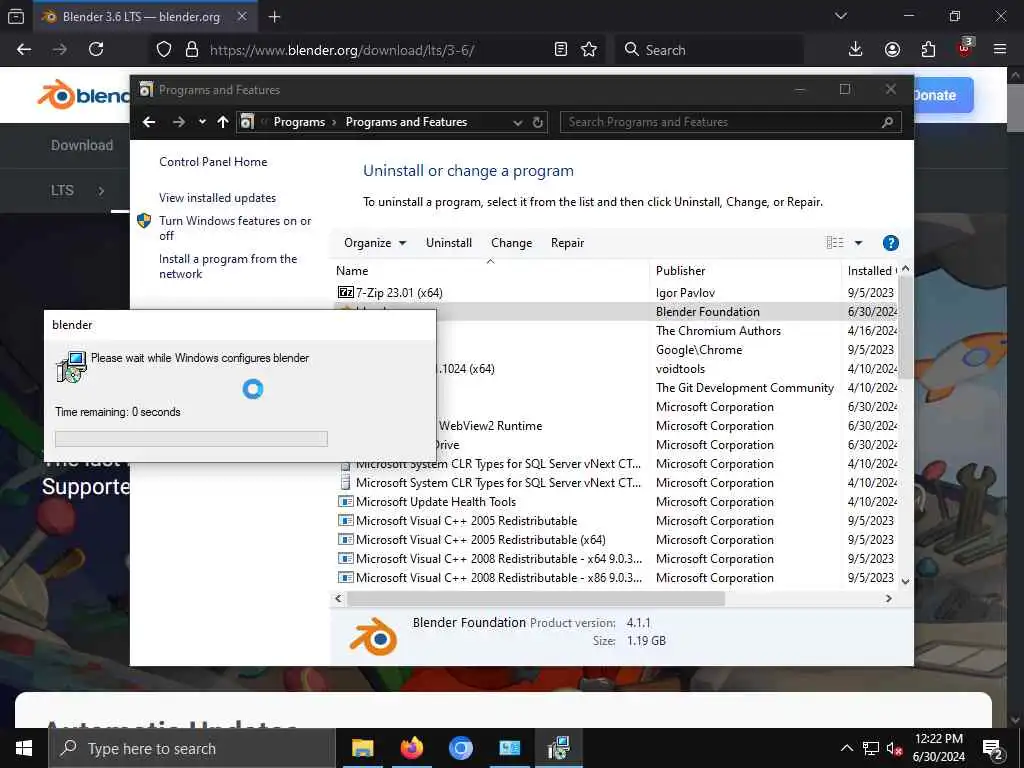This screenshot has height=768, width=1024.
Task: Change view using the view icon
Action: click(835, 243)
